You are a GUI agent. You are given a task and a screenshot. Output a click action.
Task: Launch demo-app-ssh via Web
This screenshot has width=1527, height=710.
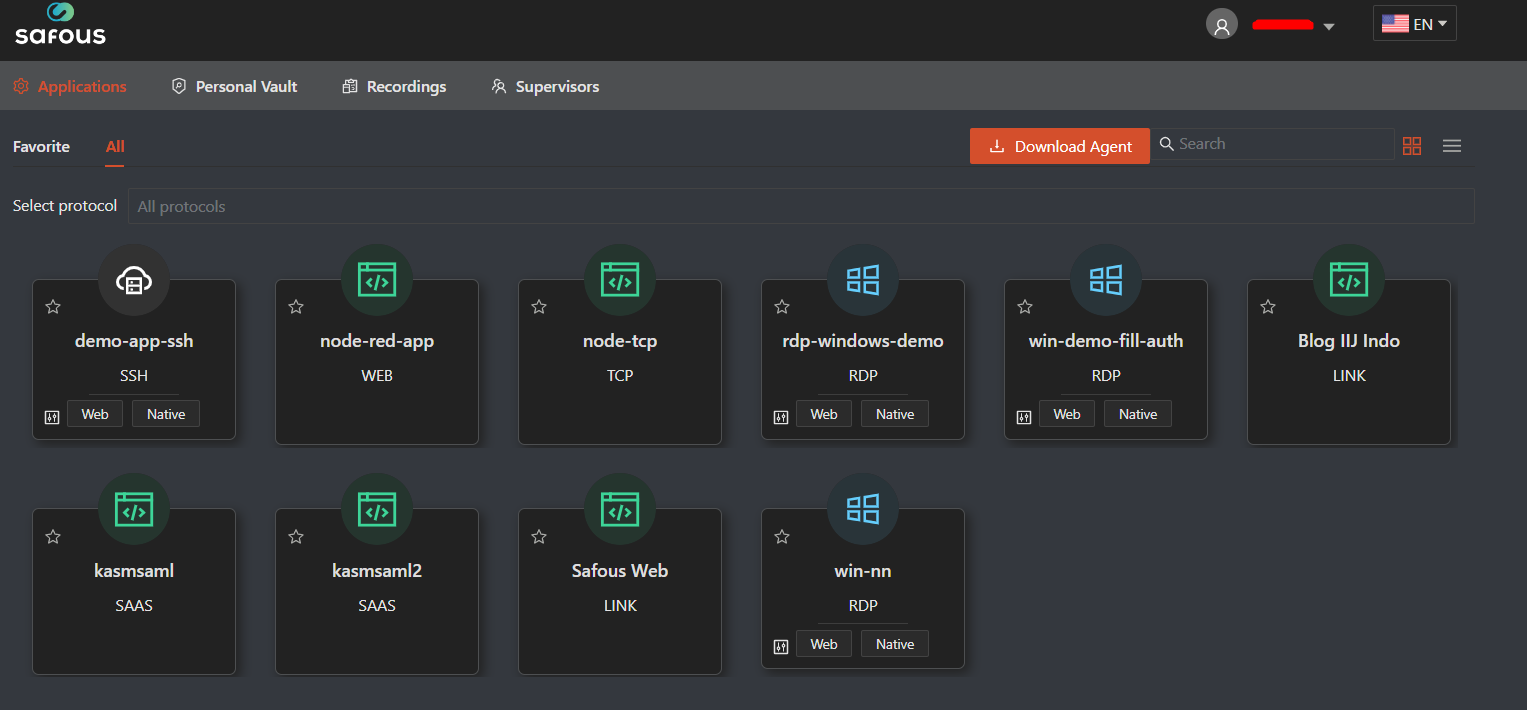click(95, 414)
